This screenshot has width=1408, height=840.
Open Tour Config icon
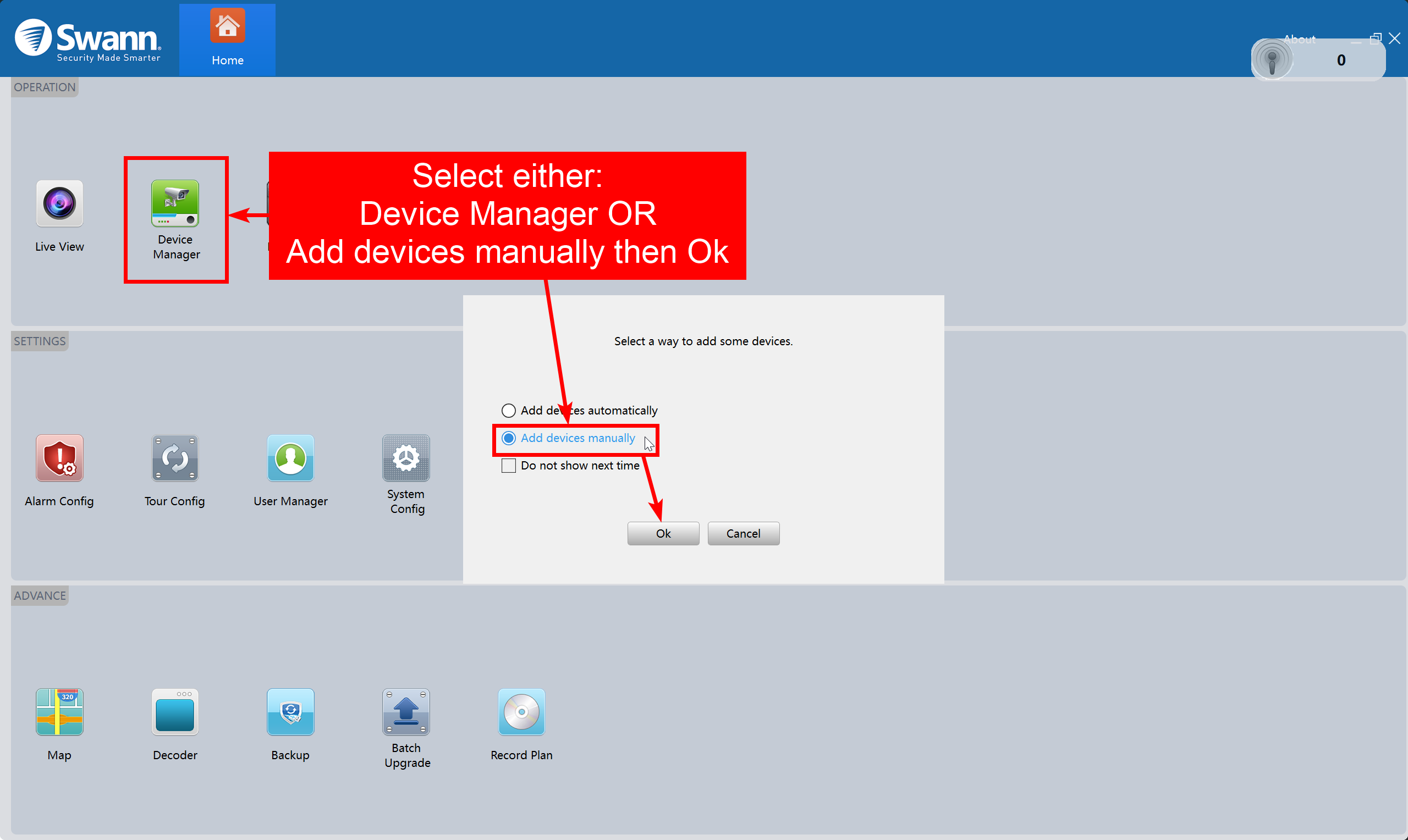[x=175, y=458]
